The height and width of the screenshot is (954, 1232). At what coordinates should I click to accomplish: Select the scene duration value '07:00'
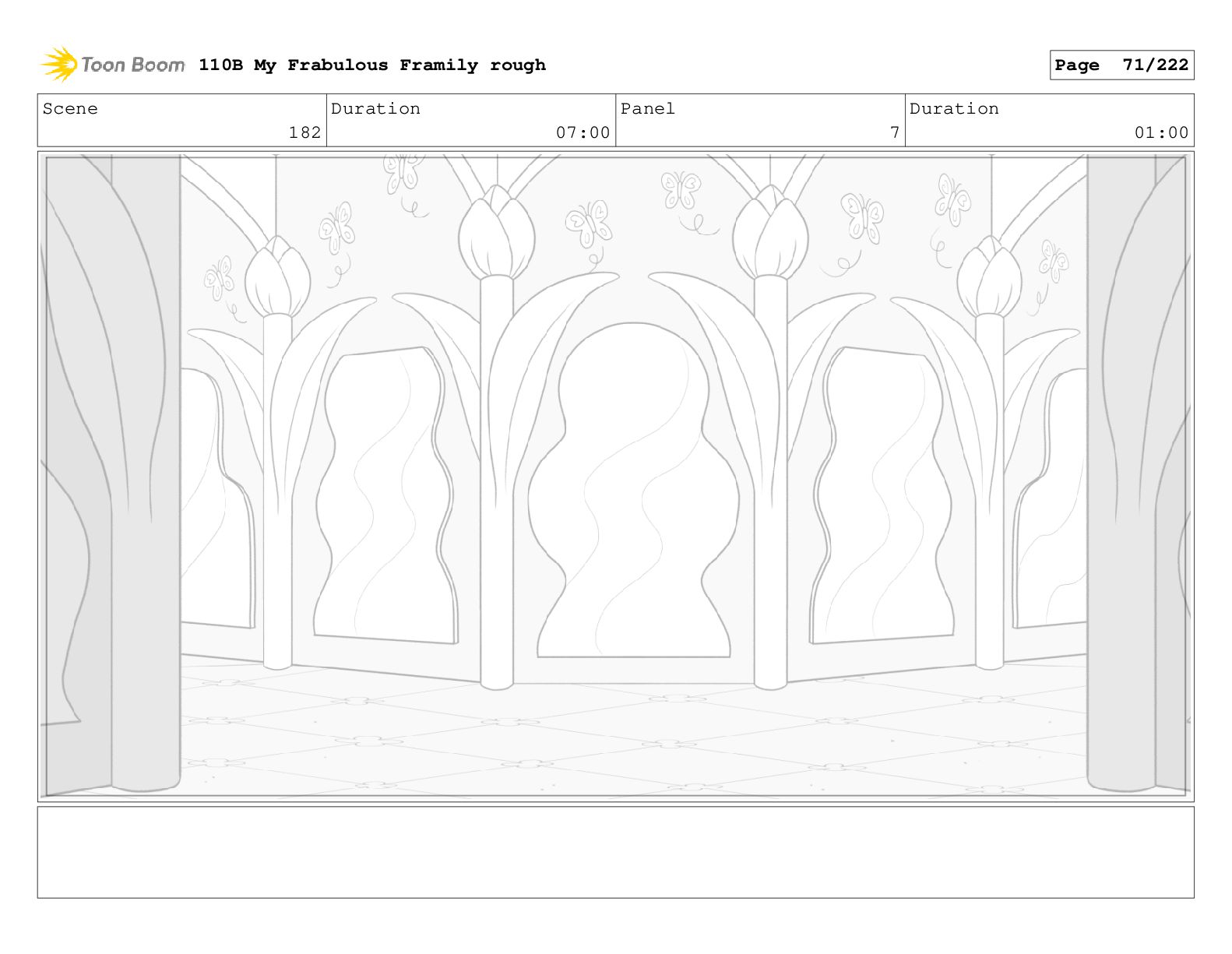click(x=583, y=133)
